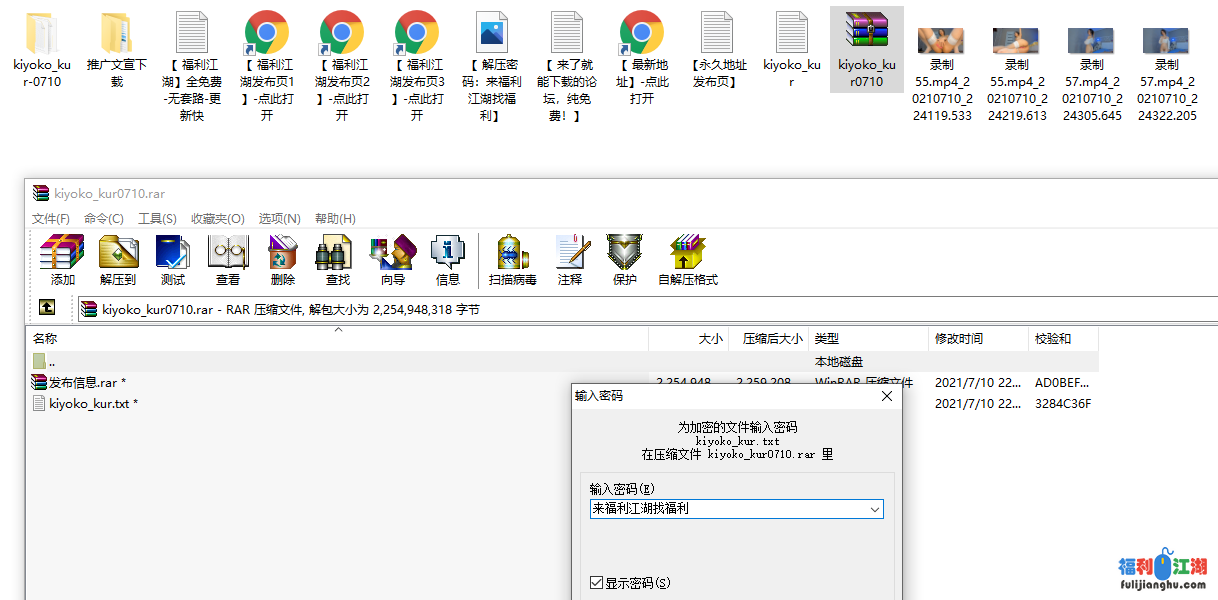The width and height of the screenshot is (1218, 600).
Task: Click the 解压到 (Extract To) toolbar icon
Action: 118,259
